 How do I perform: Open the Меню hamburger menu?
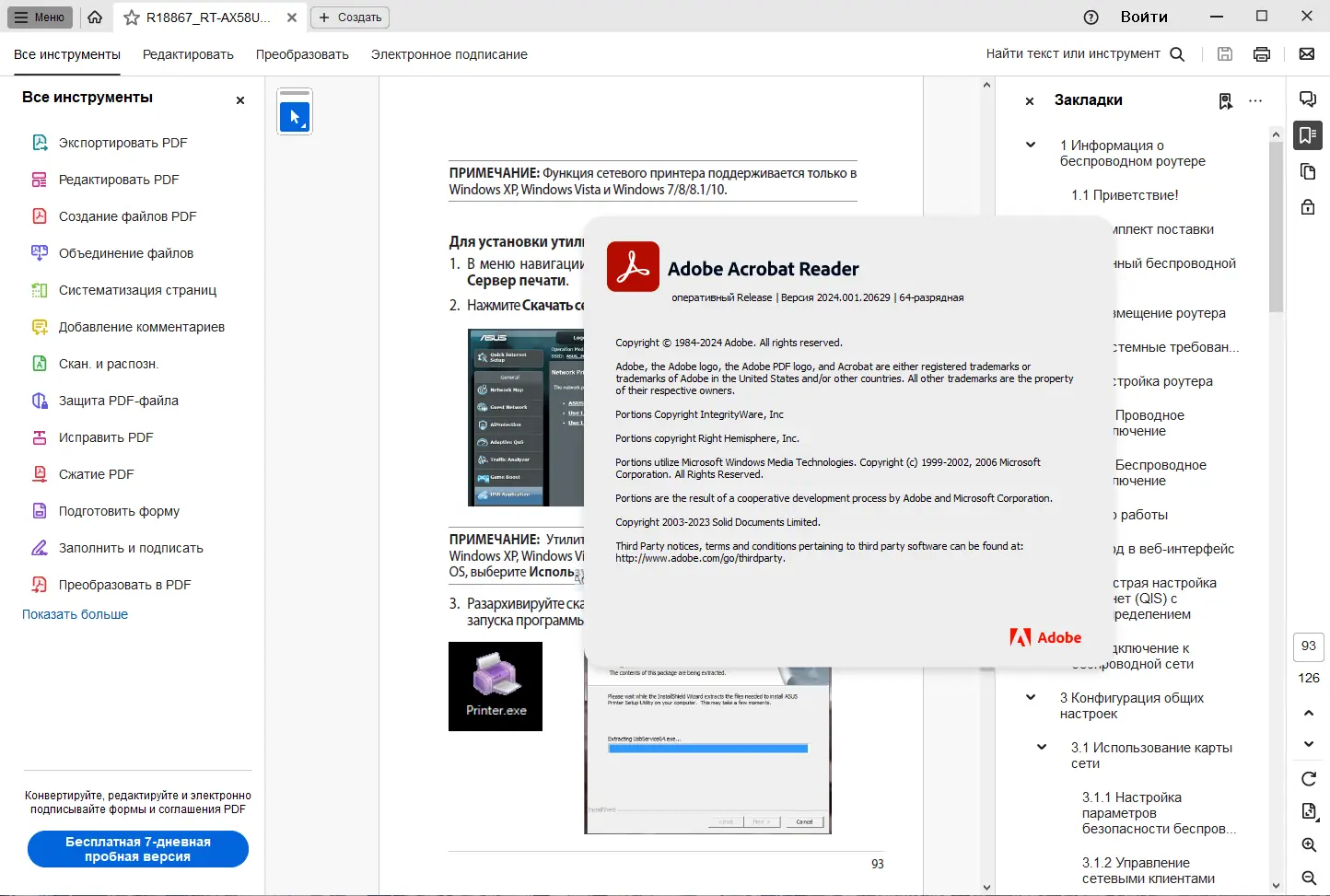tap(41, 17)
